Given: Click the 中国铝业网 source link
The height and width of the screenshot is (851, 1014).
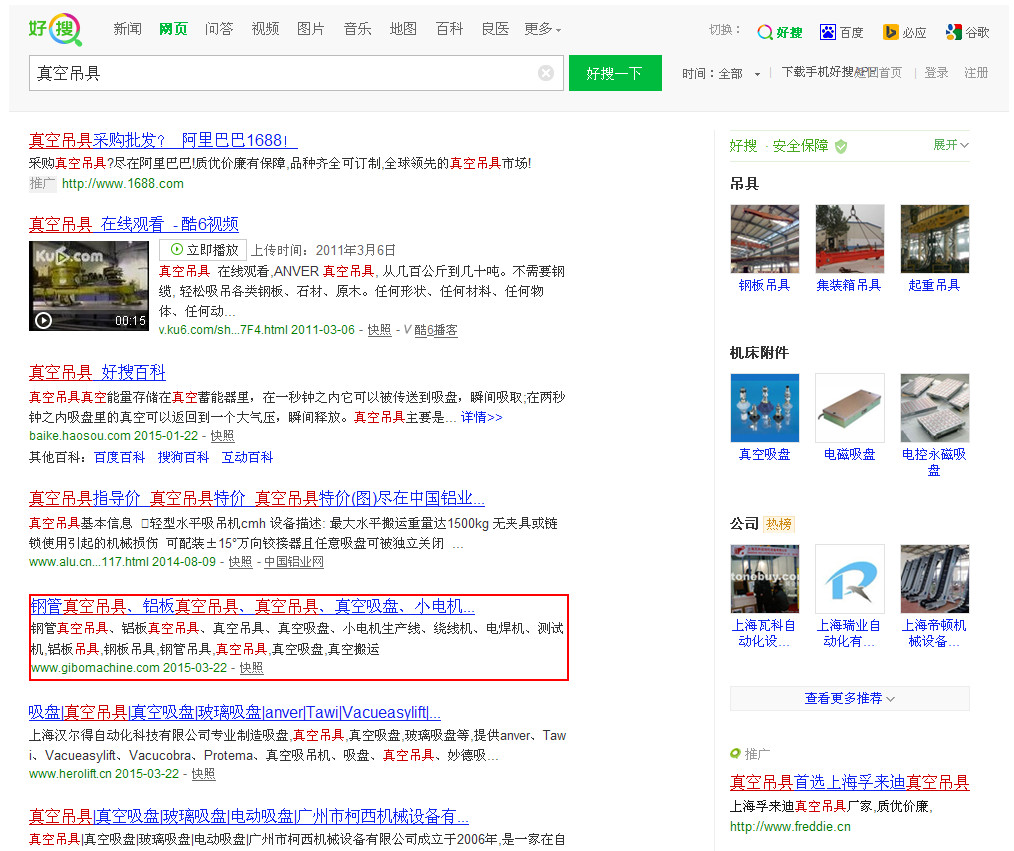Looking at the screenshot, I should 294,562.
